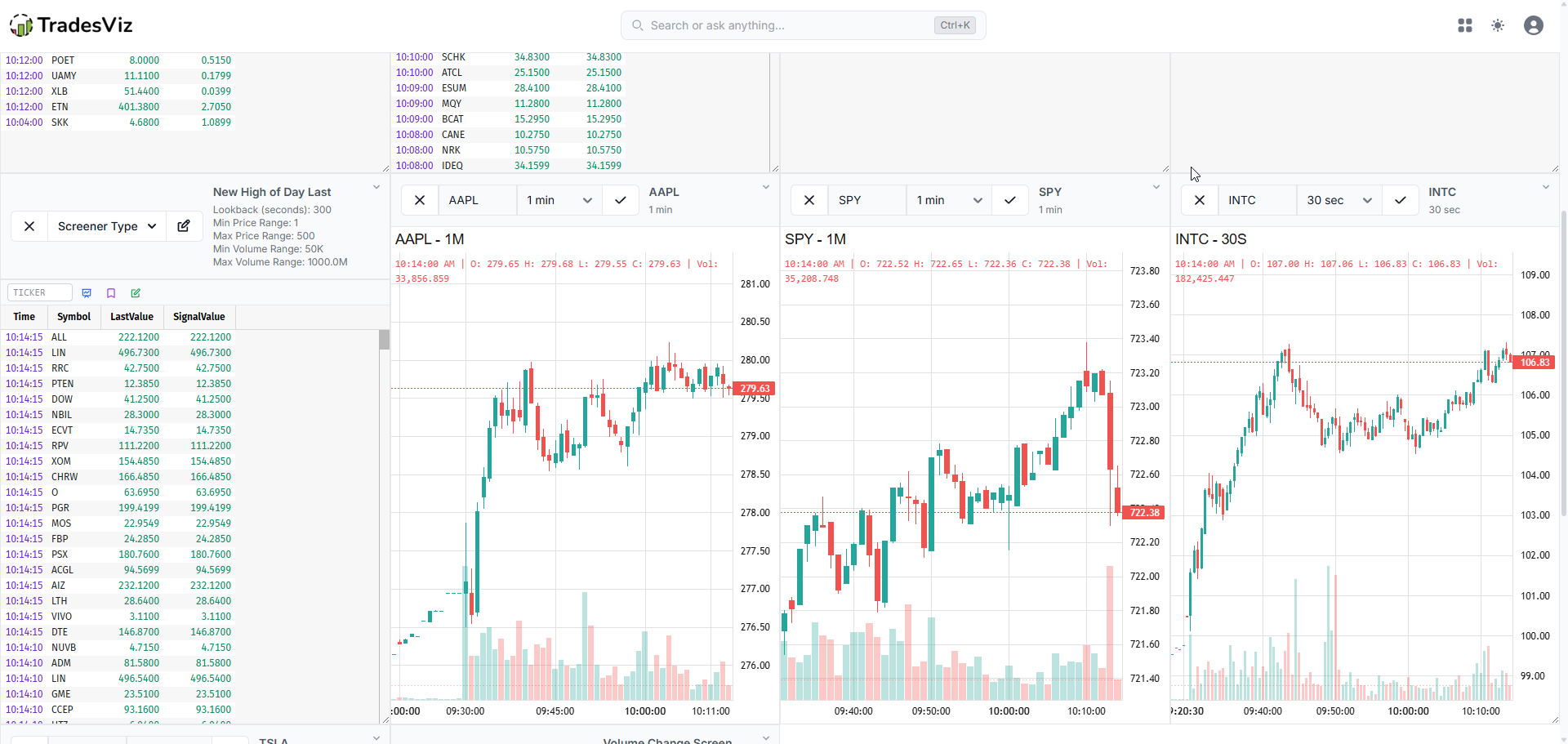Expand the INTC panel options chevron
The width and height of the screenshot is (1568, 744).
point(1546,187)
